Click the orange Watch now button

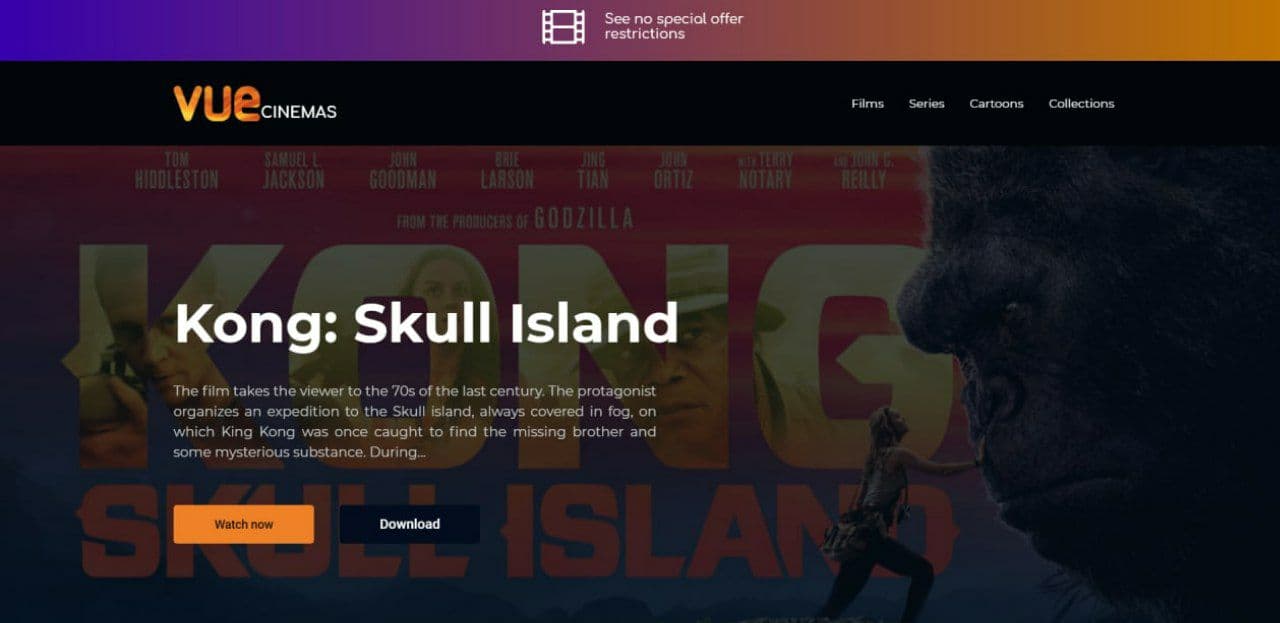point(243,524)
